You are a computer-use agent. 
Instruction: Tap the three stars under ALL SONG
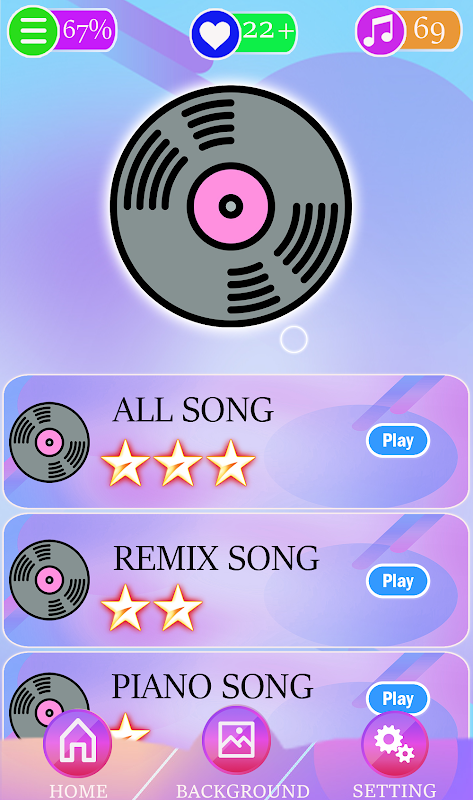tap(178, 463)
